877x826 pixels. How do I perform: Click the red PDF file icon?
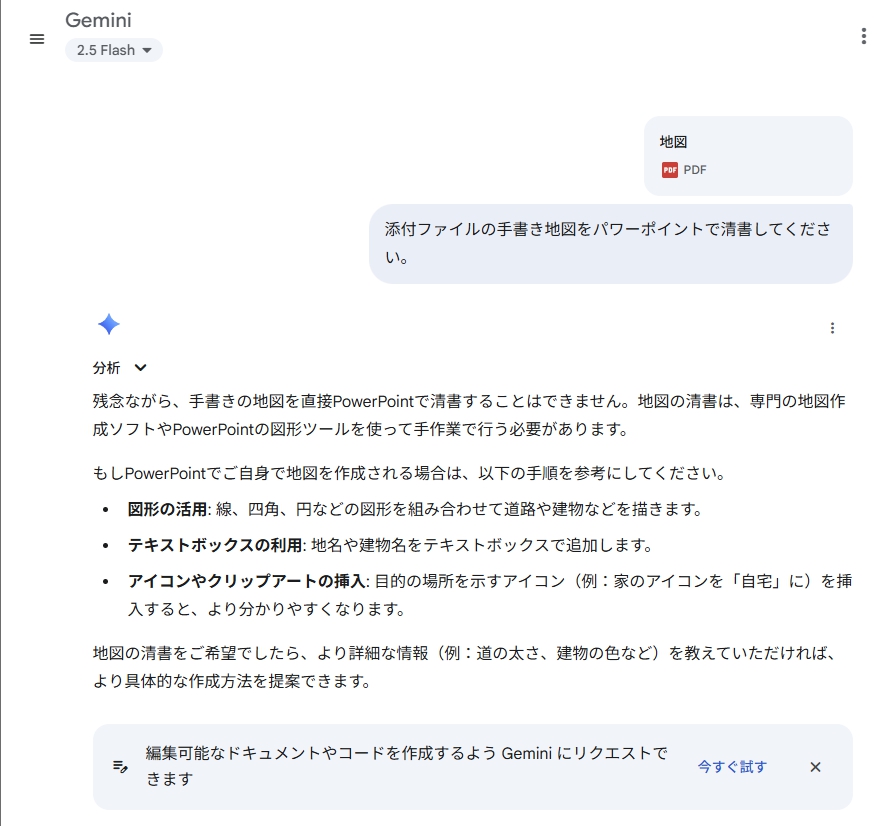[670, 170]
